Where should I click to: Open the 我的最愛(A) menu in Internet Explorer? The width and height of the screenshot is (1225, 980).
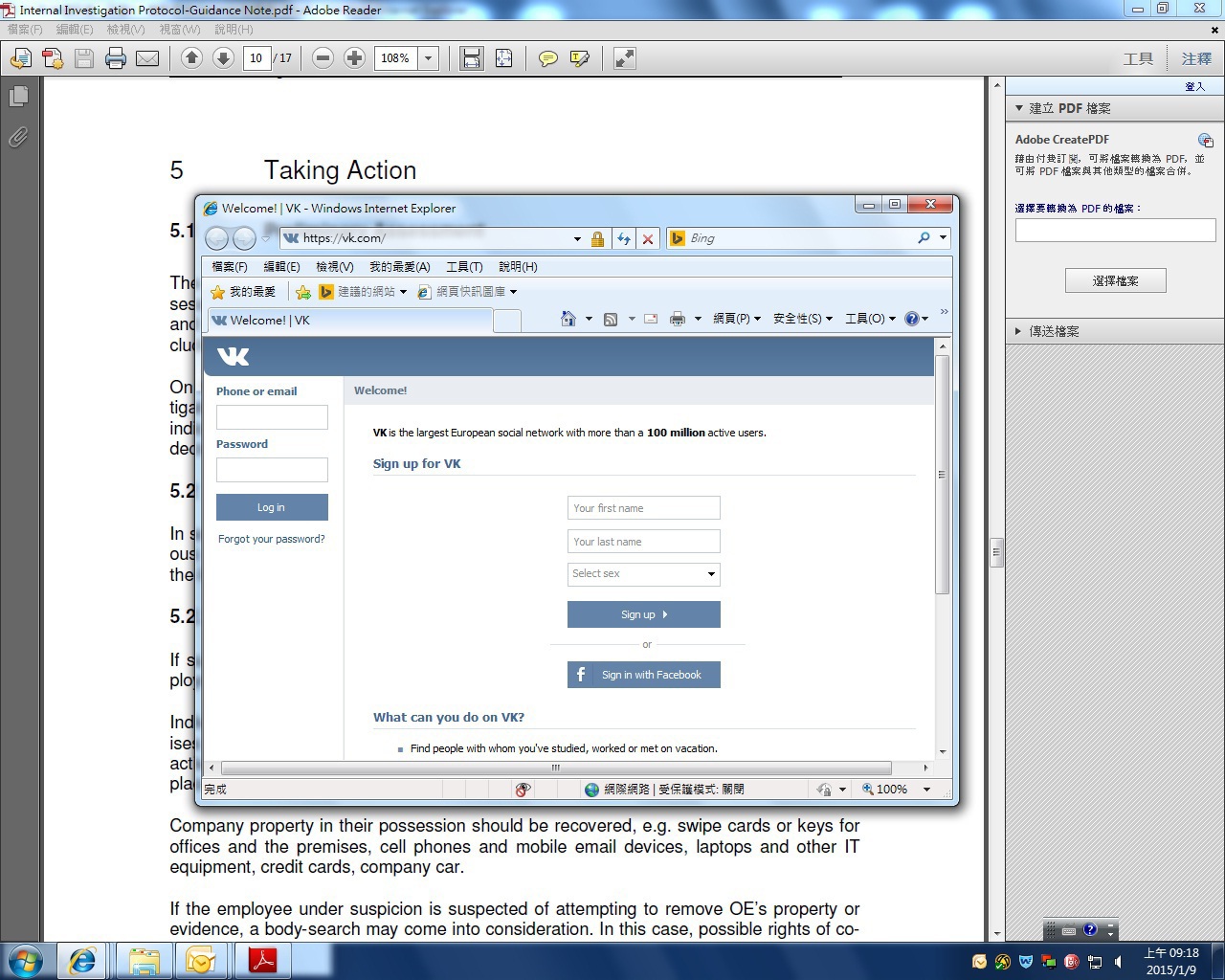tap(400, 267)
